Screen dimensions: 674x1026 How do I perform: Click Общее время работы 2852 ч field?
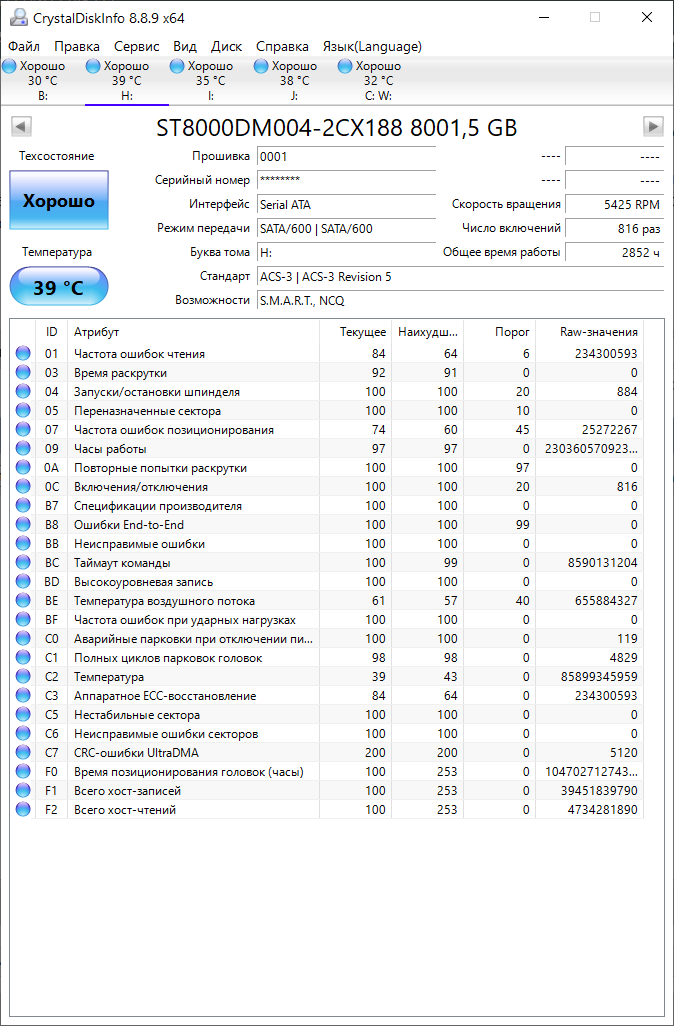click(614, 252)
